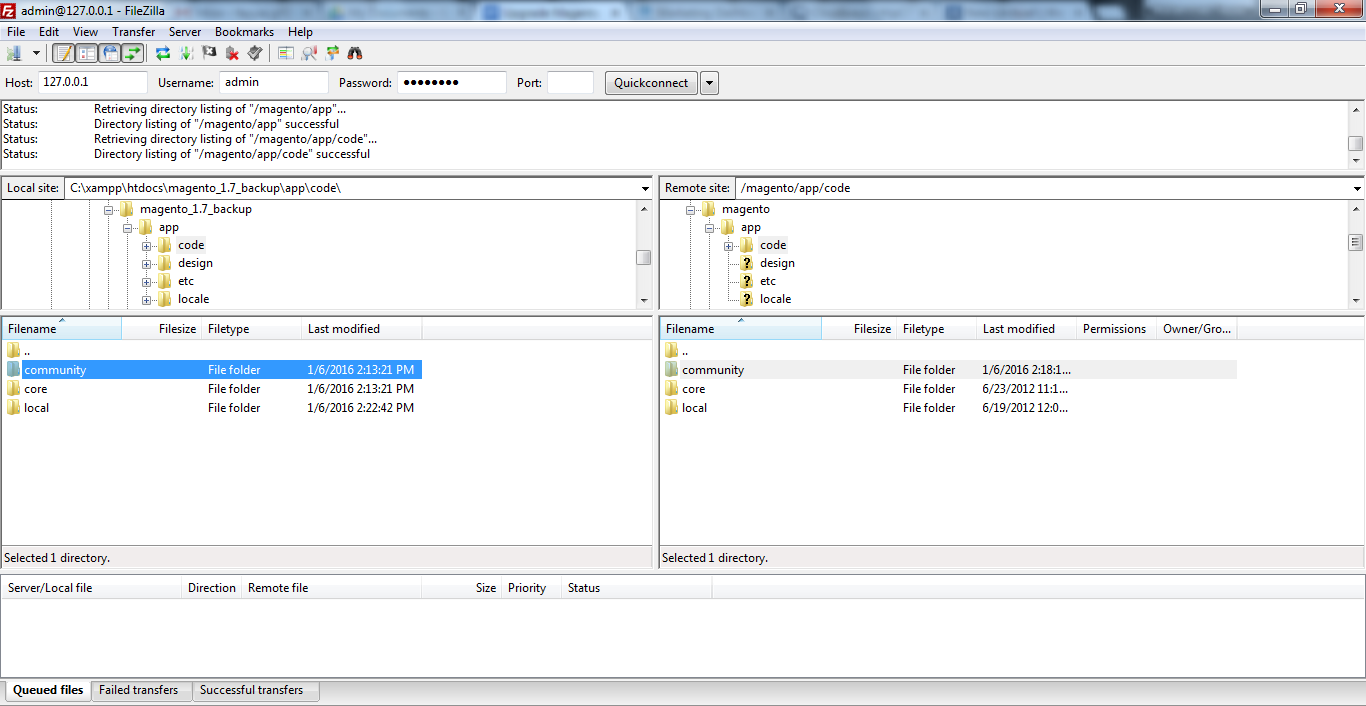1366x706 pixels.
Task: Refresh the file and folder lists
Action: pyautogui.click(x=163, y=53)
